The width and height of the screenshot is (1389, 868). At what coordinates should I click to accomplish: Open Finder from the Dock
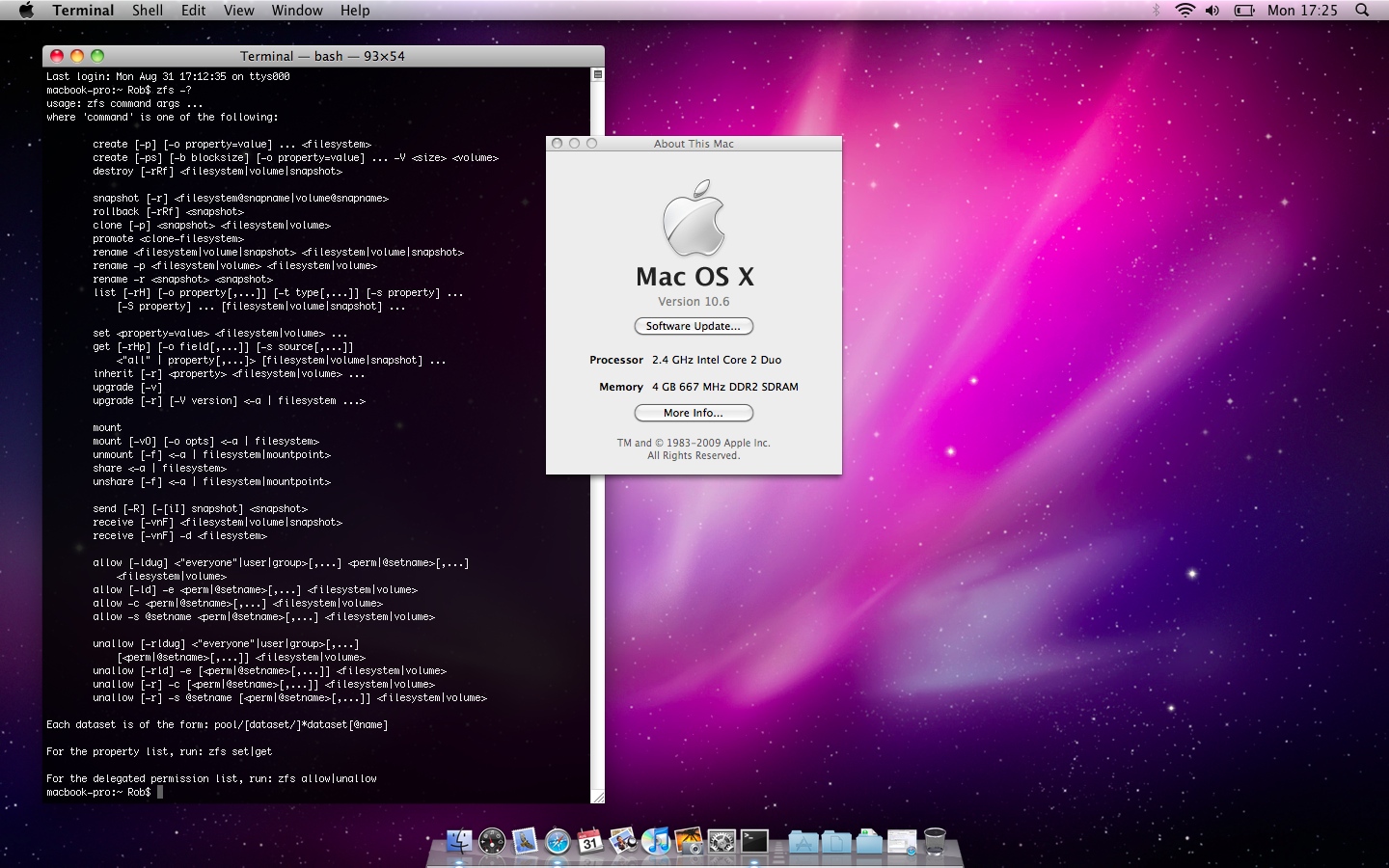pyautogui.click(x=459, y=841)
